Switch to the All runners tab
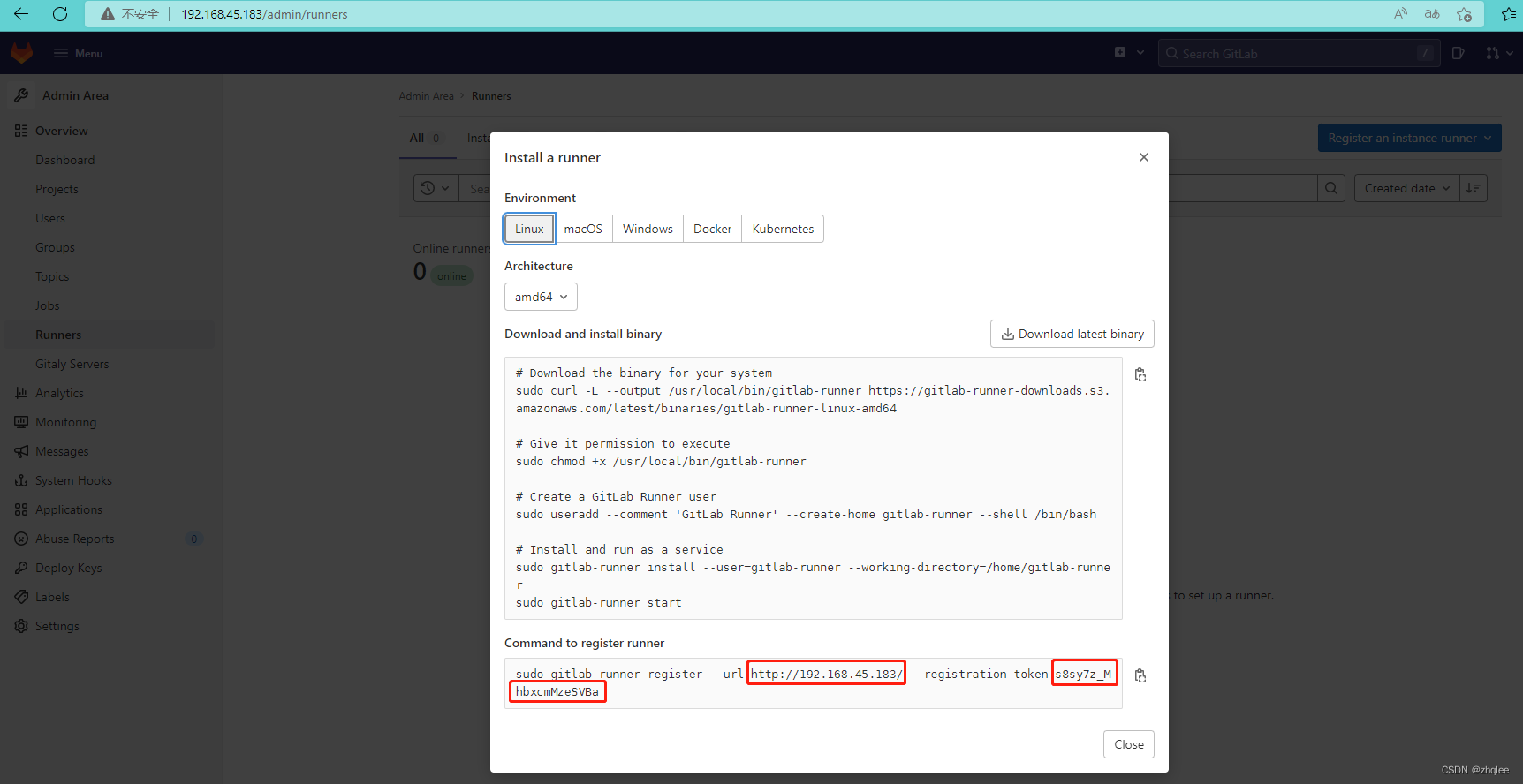 [427, 138]
